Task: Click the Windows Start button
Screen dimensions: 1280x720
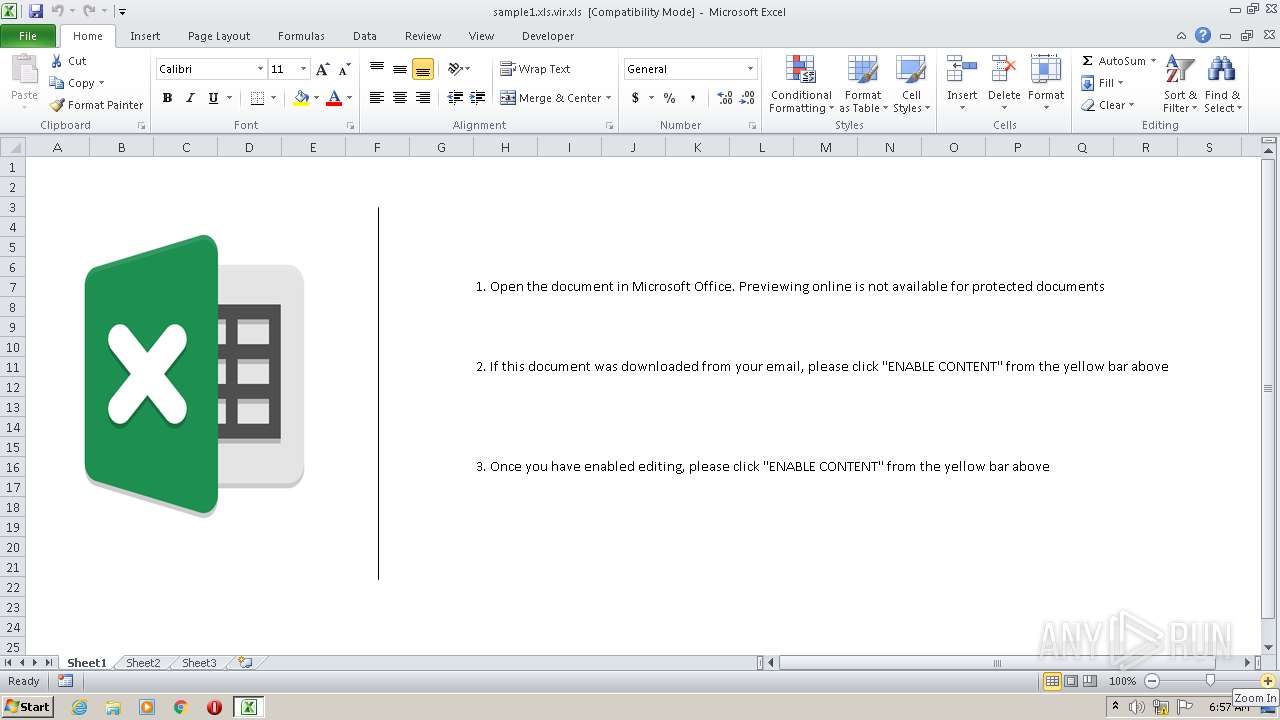Action: tap(27, 706)
